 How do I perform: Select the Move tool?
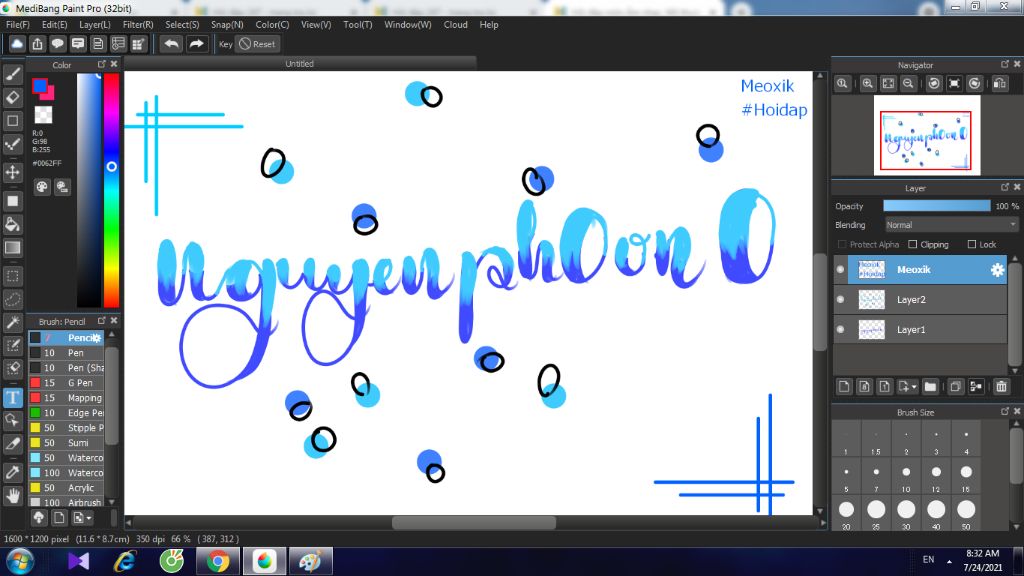coord(12,172)
